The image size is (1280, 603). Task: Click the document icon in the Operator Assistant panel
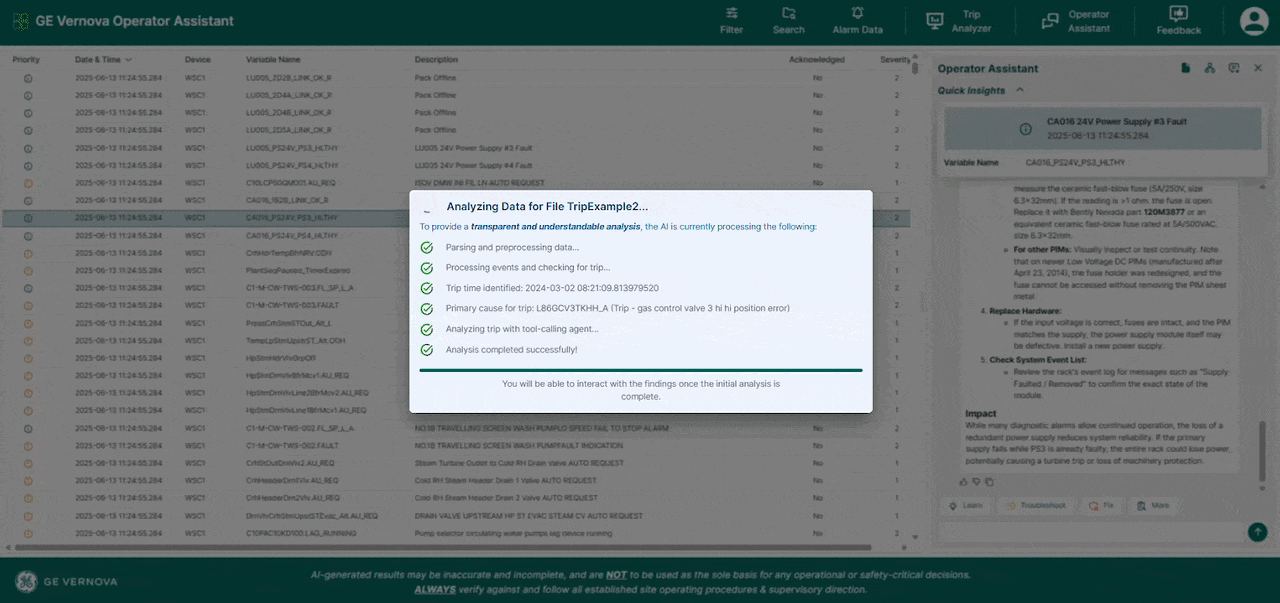pyautogui.click(x=1185, y=68)
